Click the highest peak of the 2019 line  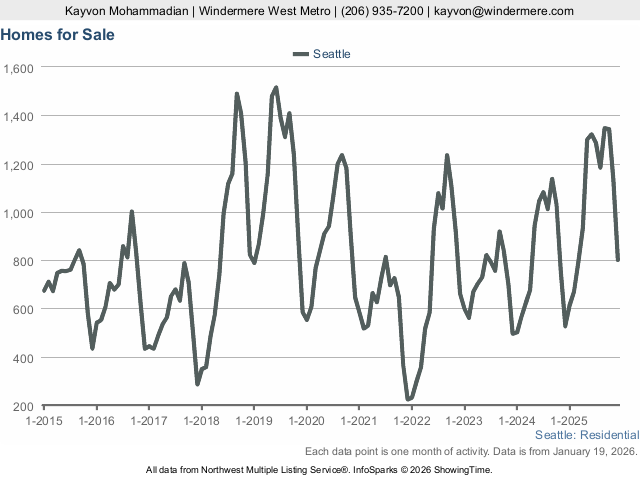point(276,88)
